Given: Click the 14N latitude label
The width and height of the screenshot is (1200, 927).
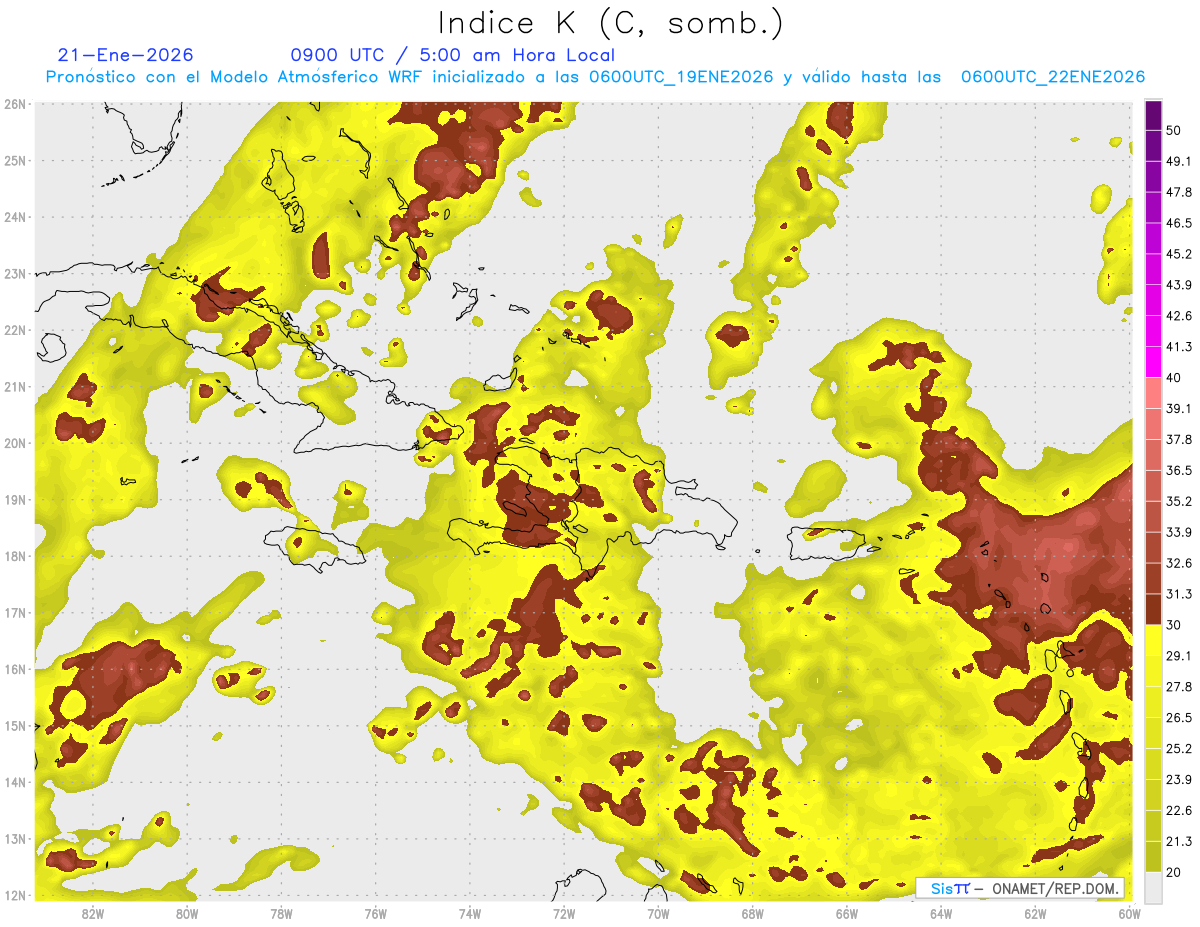Looking at the screenshot, I should 15,782.
